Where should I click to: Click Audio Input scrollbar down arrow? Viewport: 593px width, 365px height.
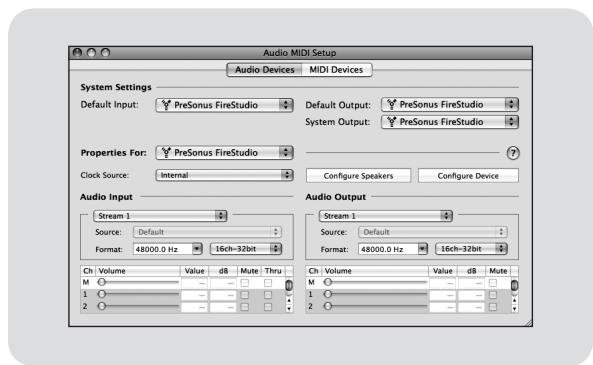click(x=289, y=309)
